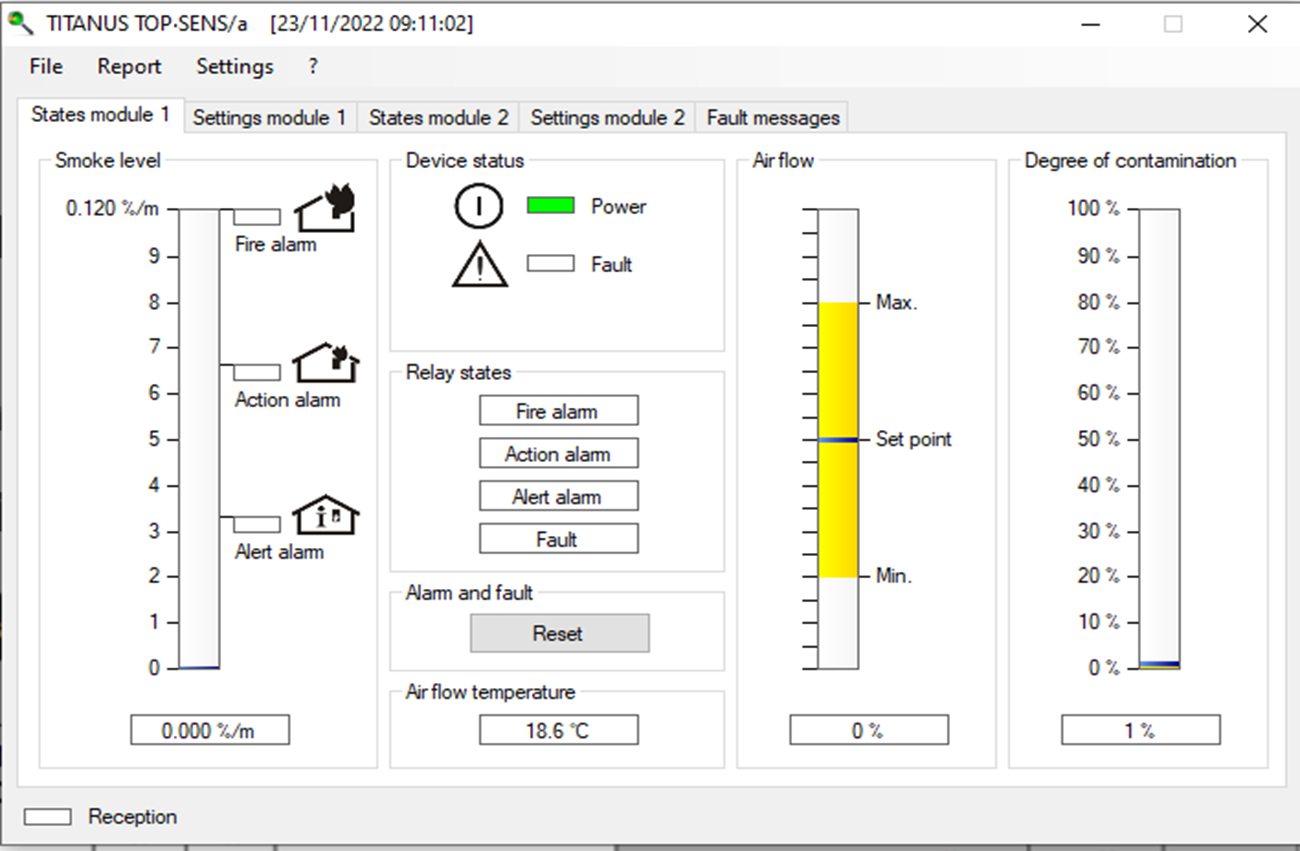The width and height of the screenshot is (1300, 851).
Task: Click the Reception label in the status bar
Action: [x=132, y=817]
